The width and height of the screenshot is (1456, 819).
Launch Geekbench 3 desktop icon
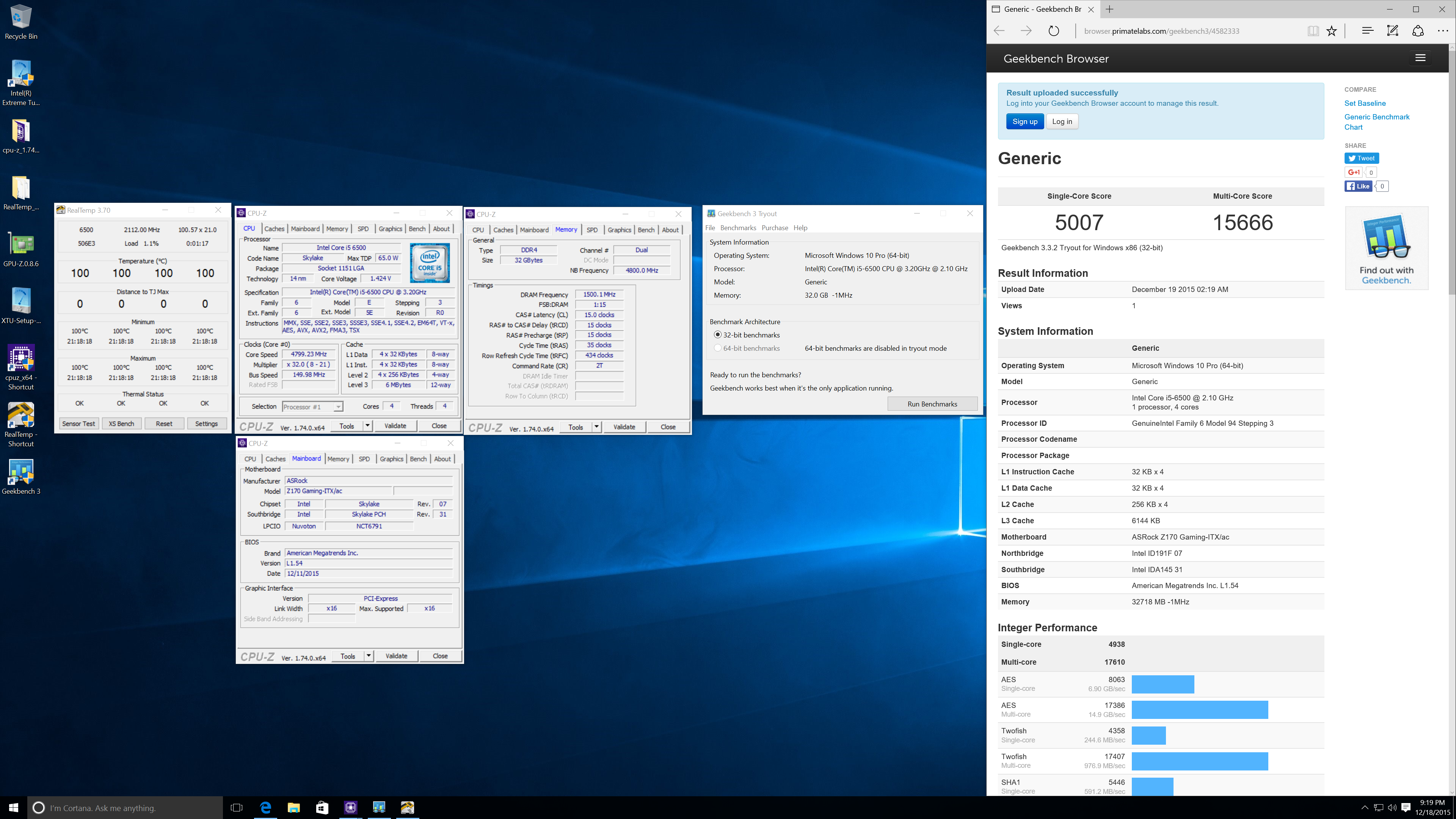click(x=21, y=477)
